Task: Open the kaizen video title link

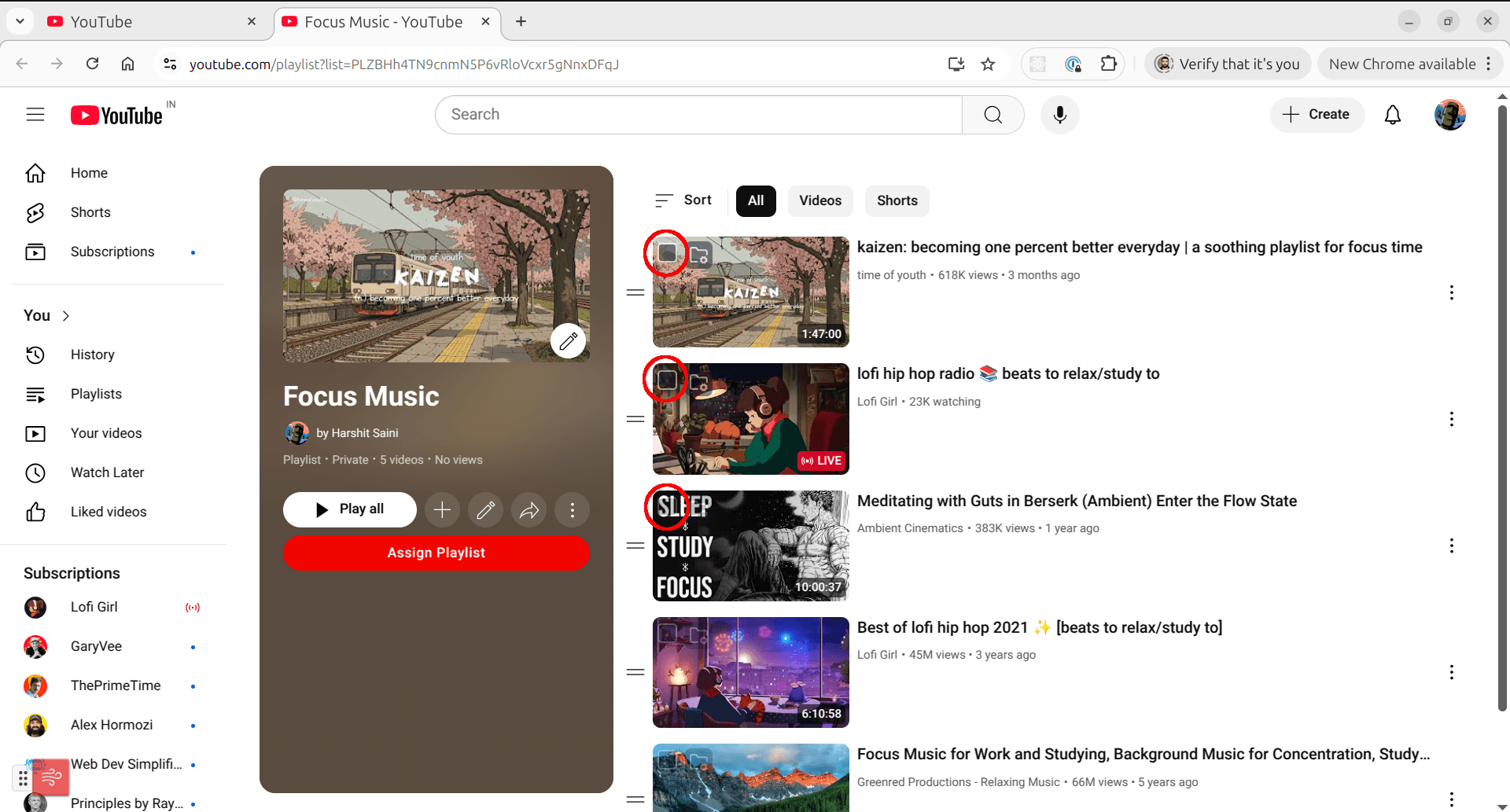Action: coord(1140,248)
